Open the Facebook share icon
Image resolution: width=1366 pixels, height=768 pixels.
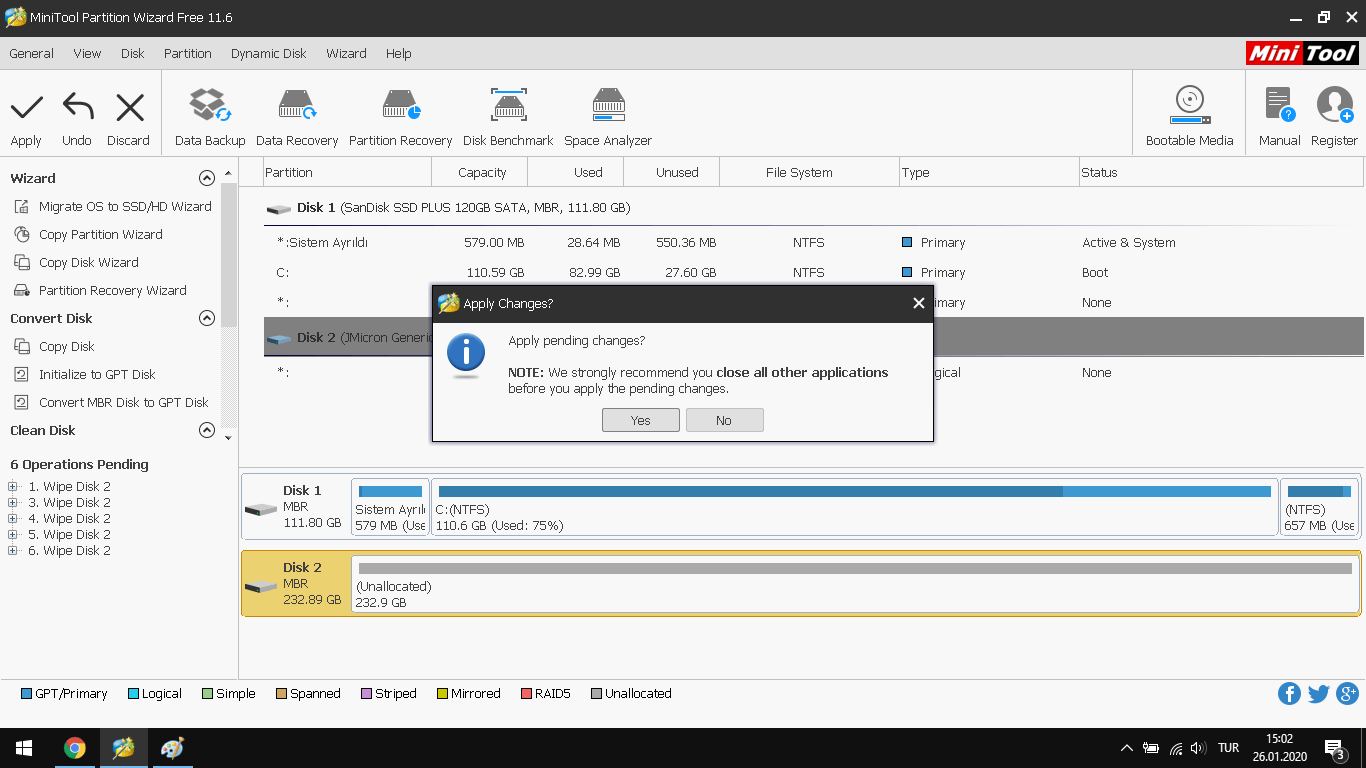tap(1290, 694)
